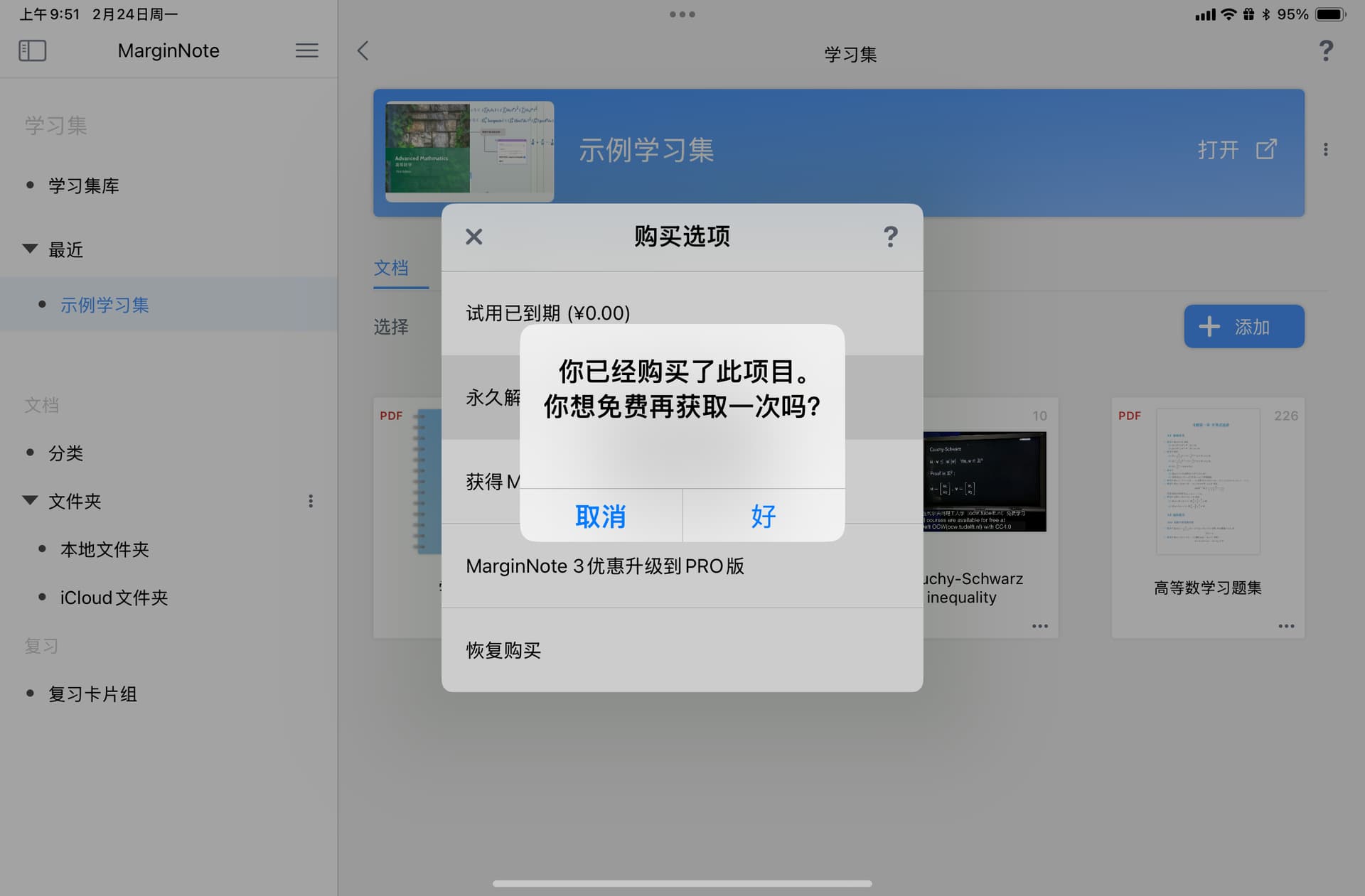Open iCloud 文件夹 in sidebar
The width and height of the screenshot is (1365, 896).
tap(114, 598)
